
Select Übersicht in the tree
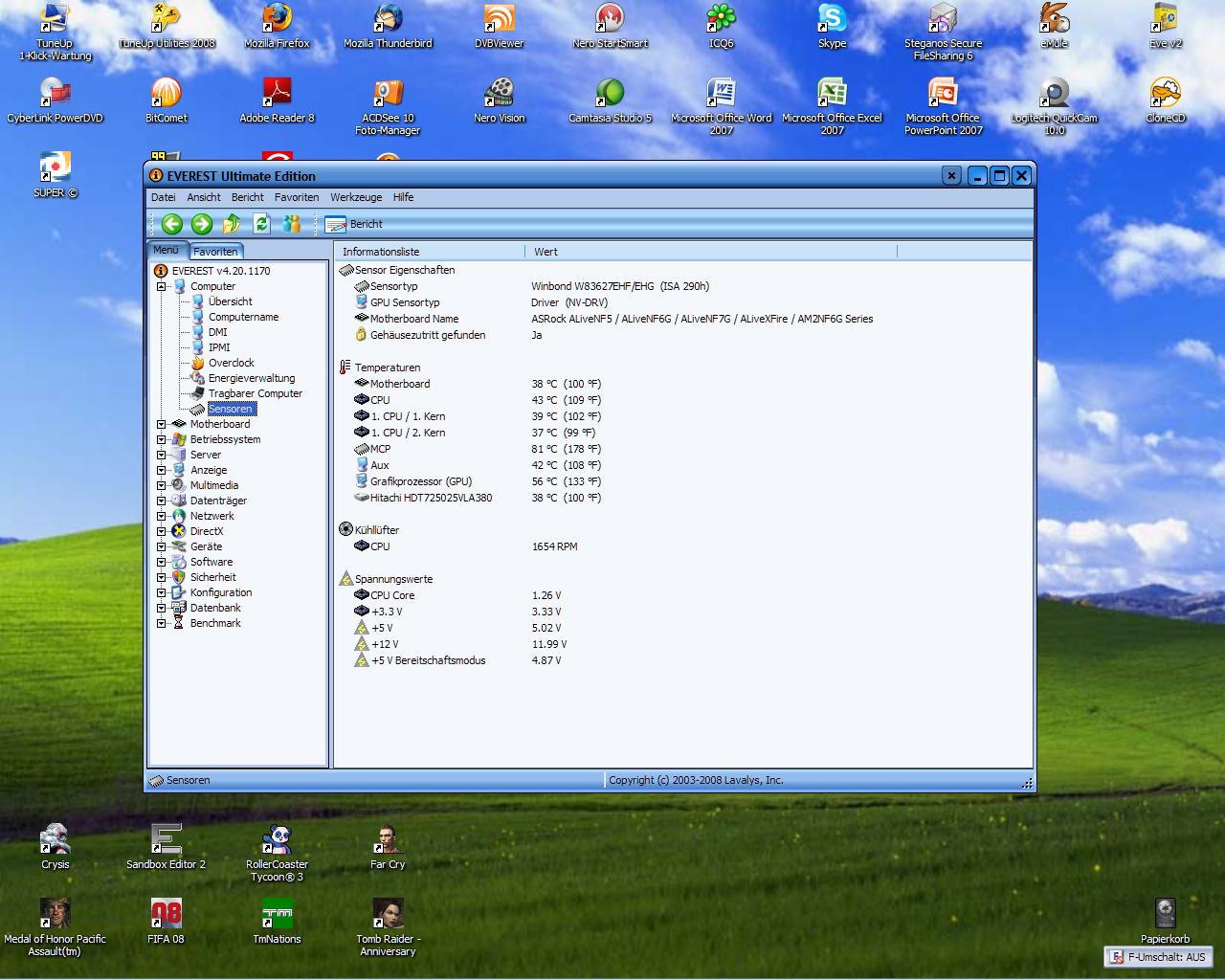tap(230, 301)
